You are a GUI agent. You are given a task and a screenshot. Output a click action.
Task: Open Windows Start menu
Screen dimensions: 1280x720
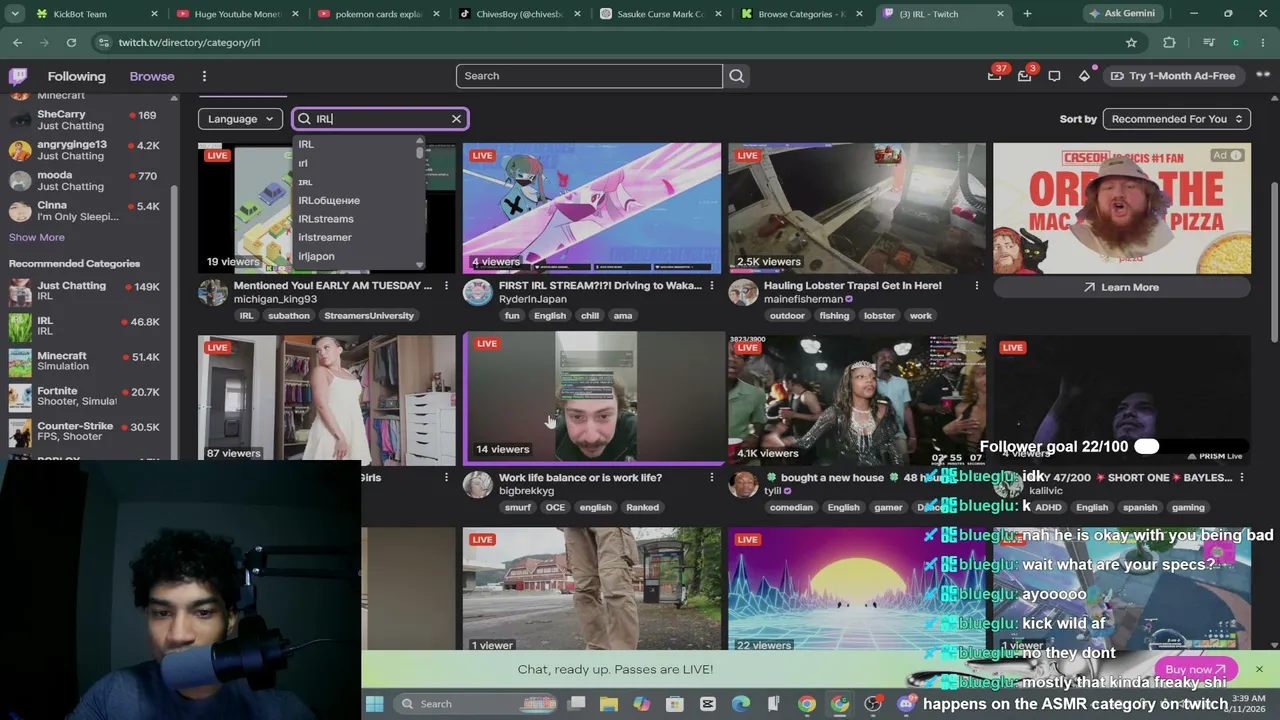[374, 704]
